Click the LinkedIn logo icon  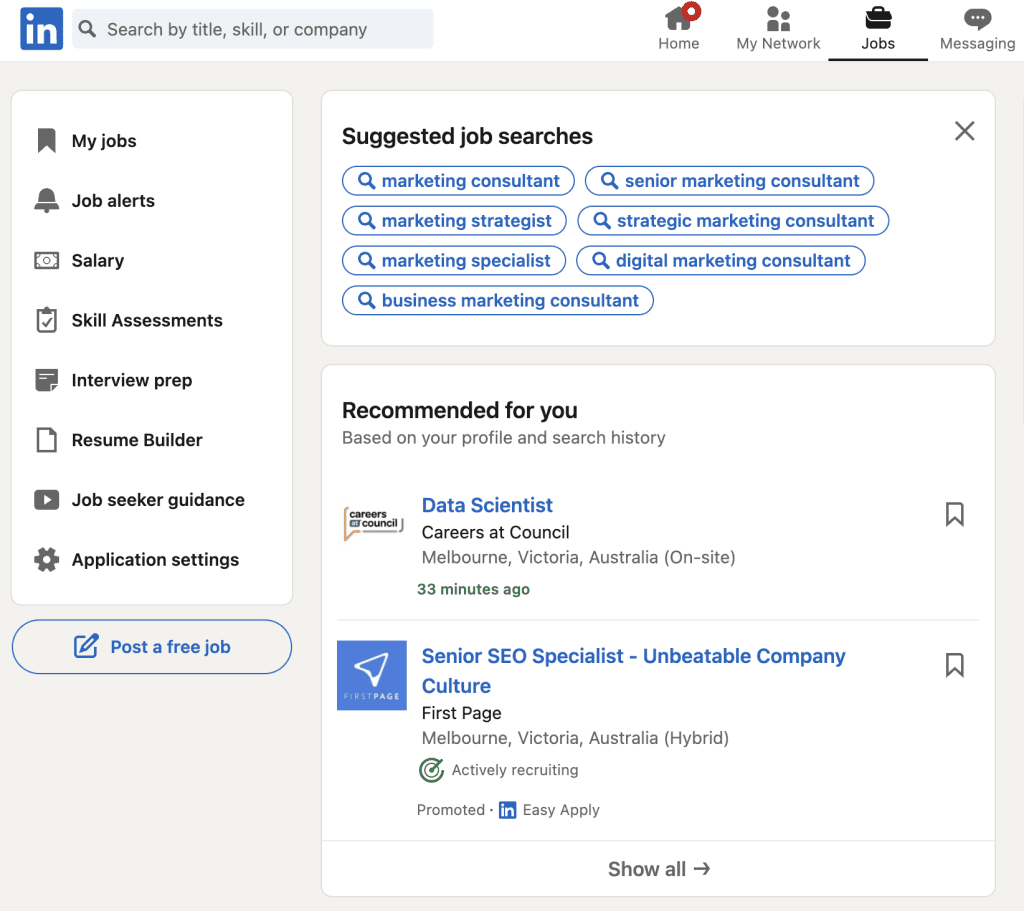(x=41, y=29)
